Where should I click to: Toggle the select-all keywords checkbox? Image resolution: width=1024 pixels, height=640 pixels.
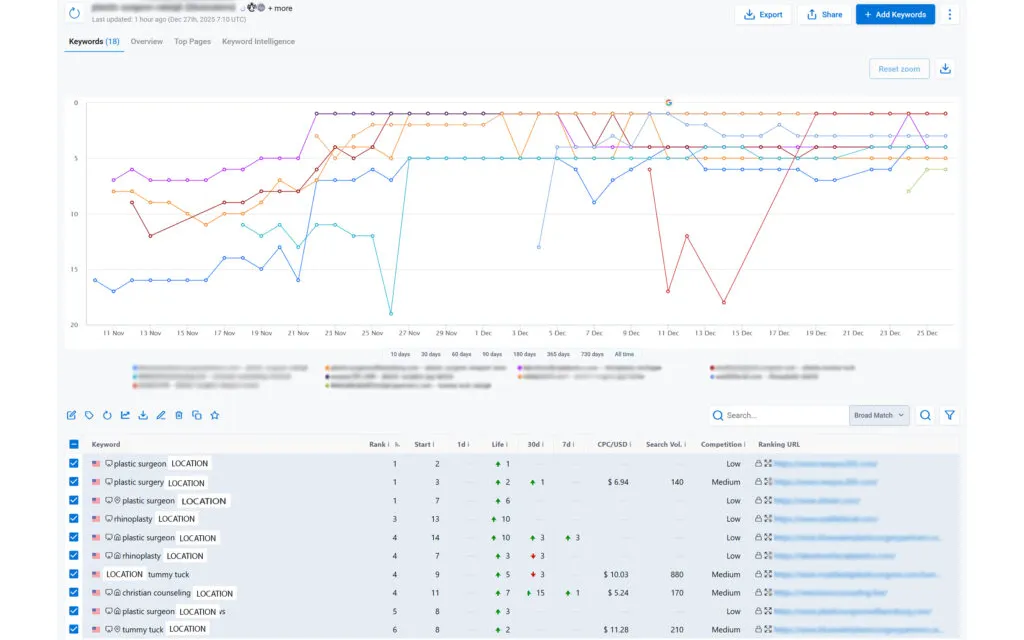(x=74, y=444)
